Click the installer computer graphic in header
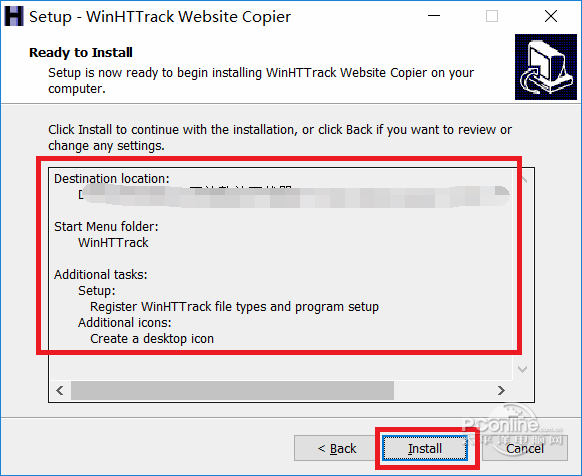 click(x=546, y=67)
